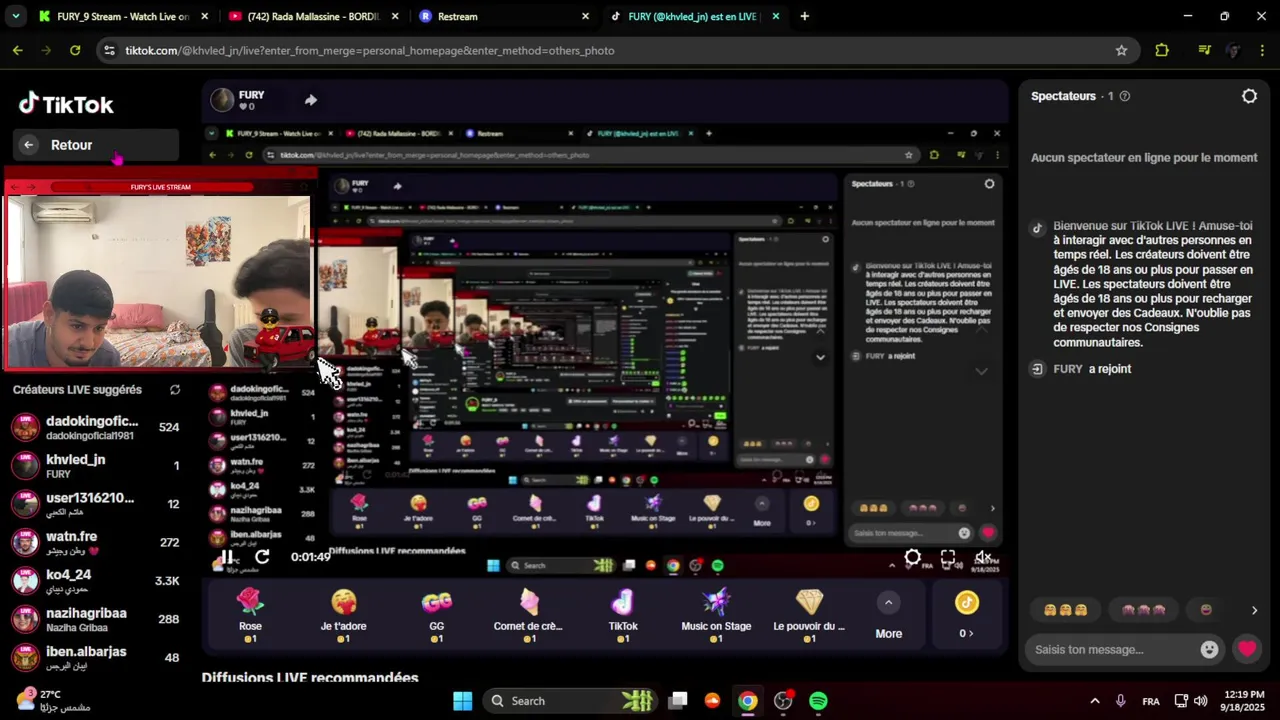Open OBS Studio from the taskbar
The image size is (1280, 720).
pos(783,701)
